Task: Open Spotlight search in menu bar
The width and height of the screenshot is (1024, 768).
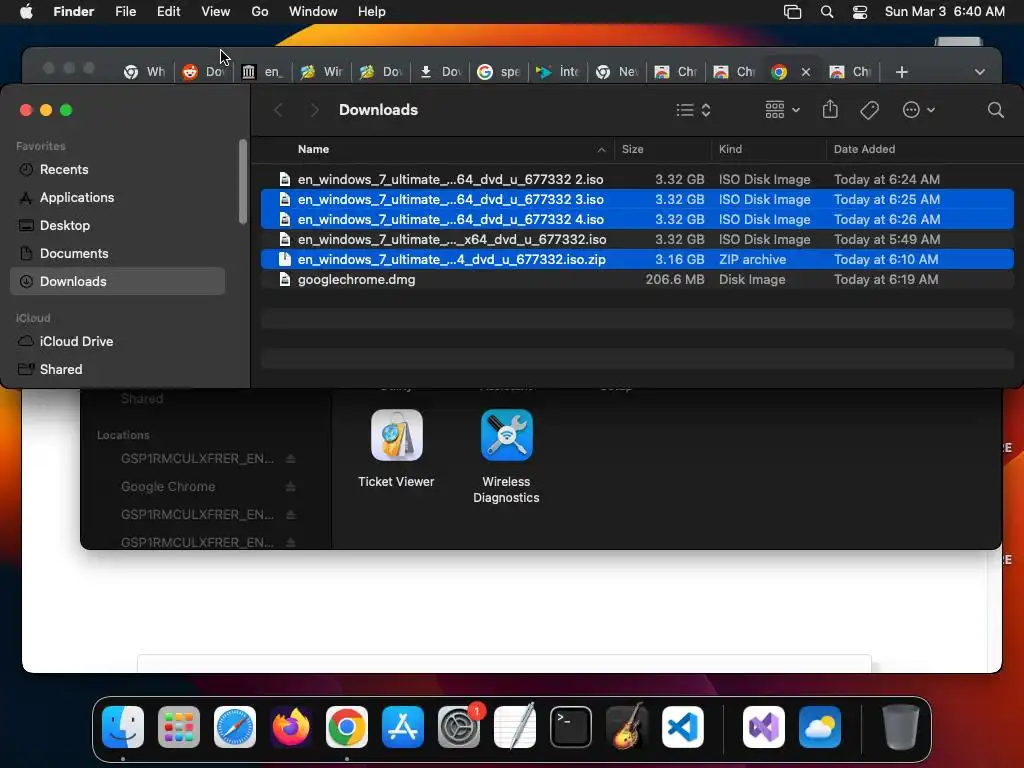Action: 827,12
